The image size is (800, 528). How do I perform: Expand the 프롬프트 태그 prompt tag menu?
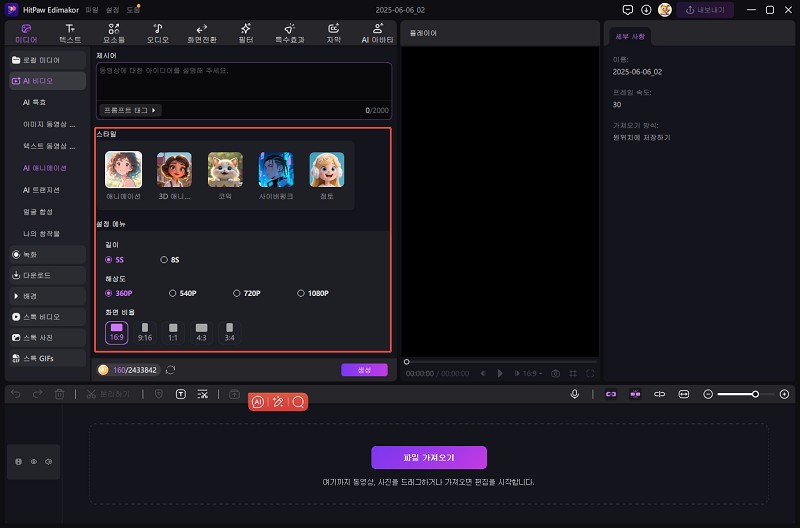coord(131,110)
